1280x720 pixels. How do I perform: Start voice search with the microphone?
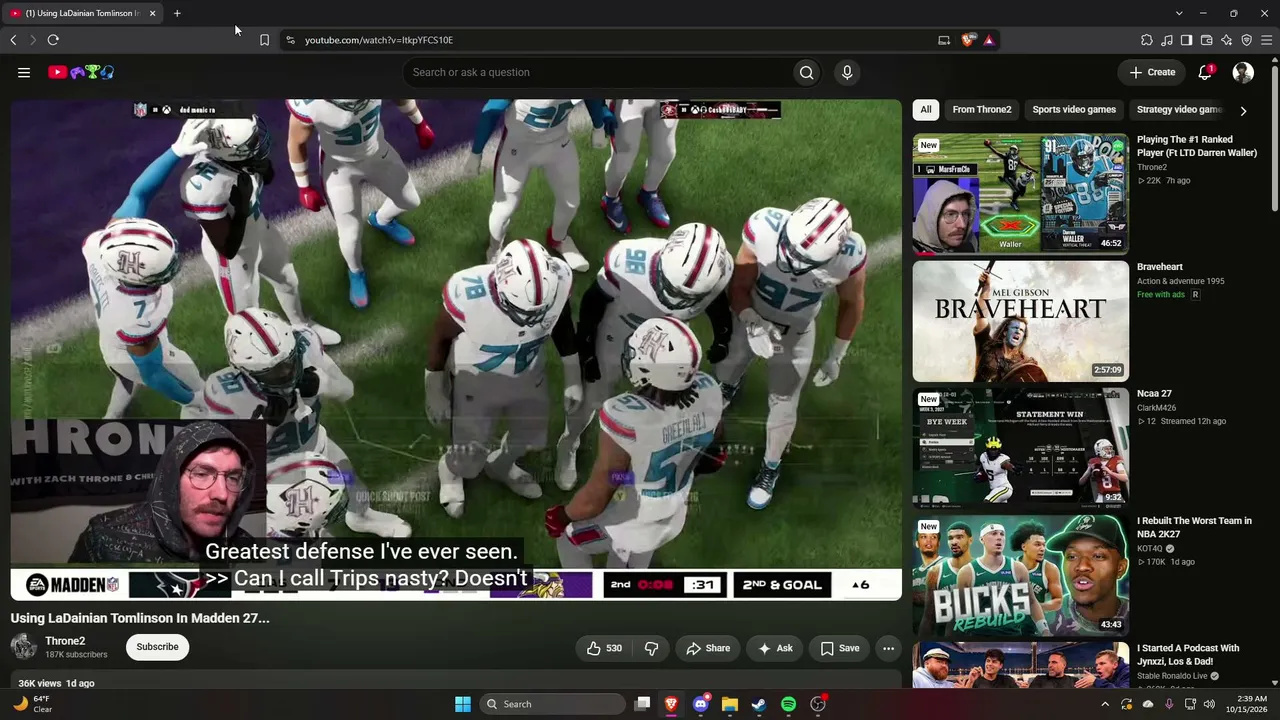(x=847, y=72)
